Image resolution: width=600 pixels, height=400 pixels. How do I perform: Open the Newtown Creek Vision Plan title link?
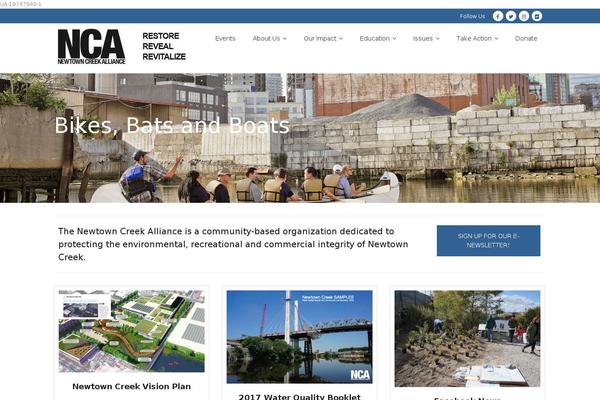[132, 386]
